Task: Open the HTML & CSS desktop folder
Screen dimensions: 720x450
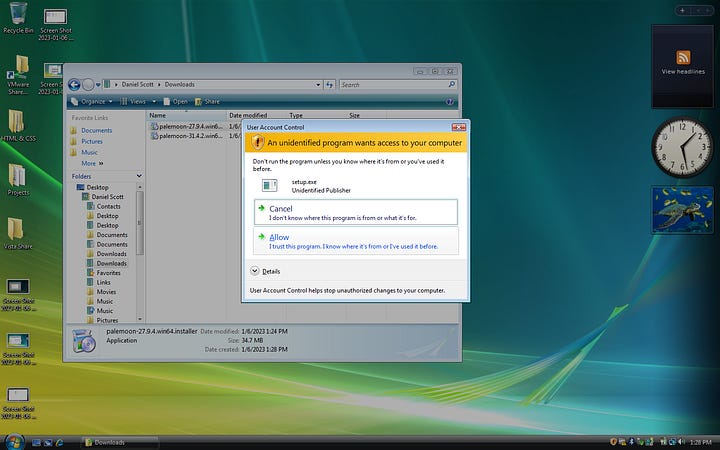Action: (18, 126)
